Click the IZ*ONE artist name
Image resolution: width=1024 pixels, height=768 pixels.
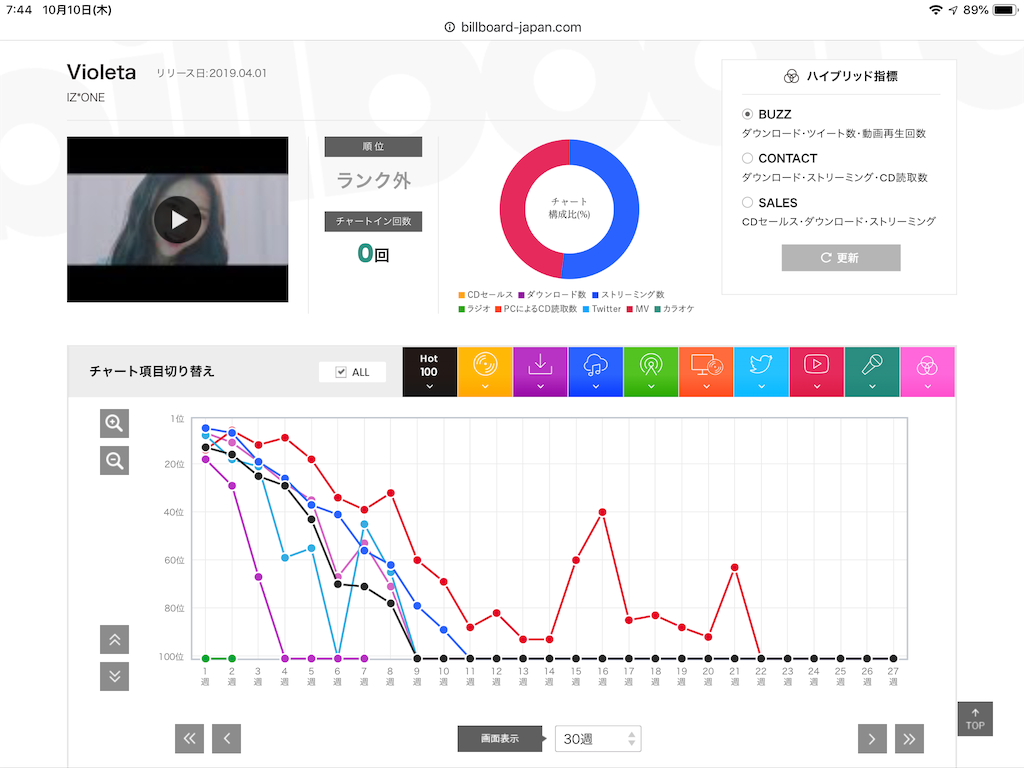point(86,97)
